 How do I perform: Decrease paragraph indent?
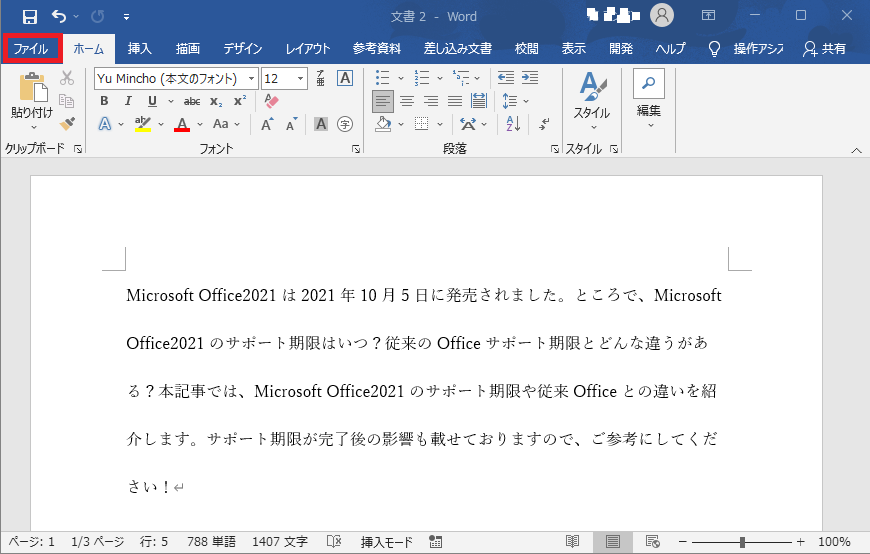point(505,78)
